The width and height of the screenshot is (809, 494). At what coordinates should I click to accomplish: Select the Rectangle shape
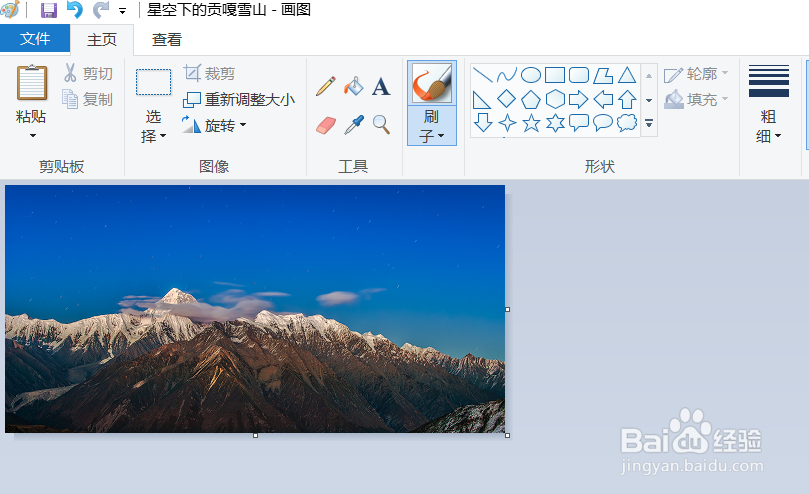point(555,75)
